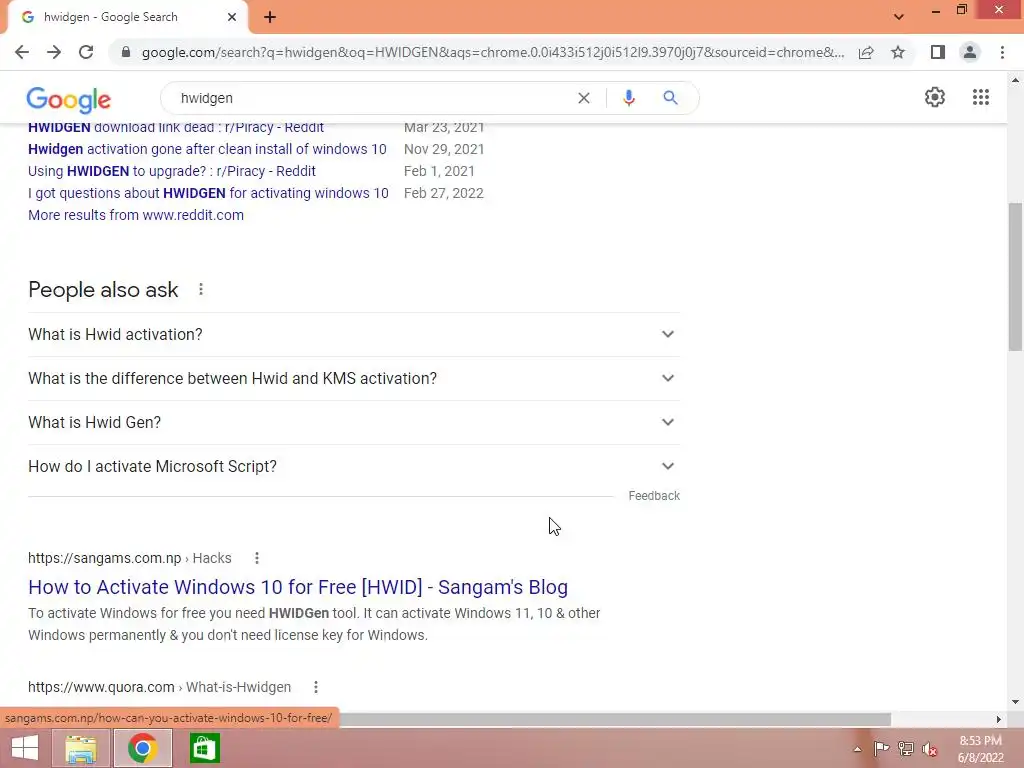The height and width of the screenshot is (768, 1024).
Task: Switch to Chrome in the taskbar
Action: [x=142, y=748]
